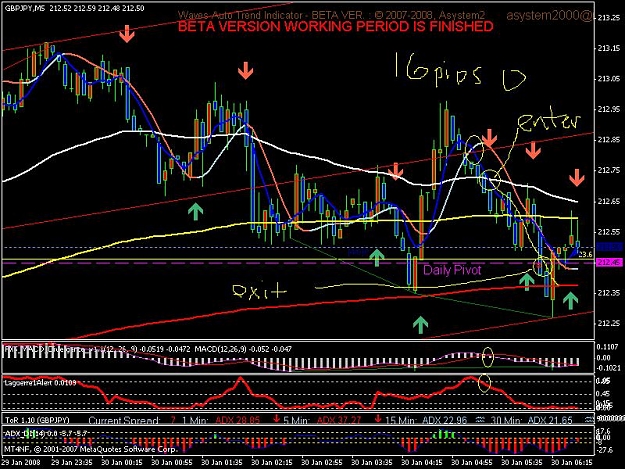Click the ToR 1.10 (GBPJPY) label
Viewport: 625px width, 469px height.
pos(37,420)
